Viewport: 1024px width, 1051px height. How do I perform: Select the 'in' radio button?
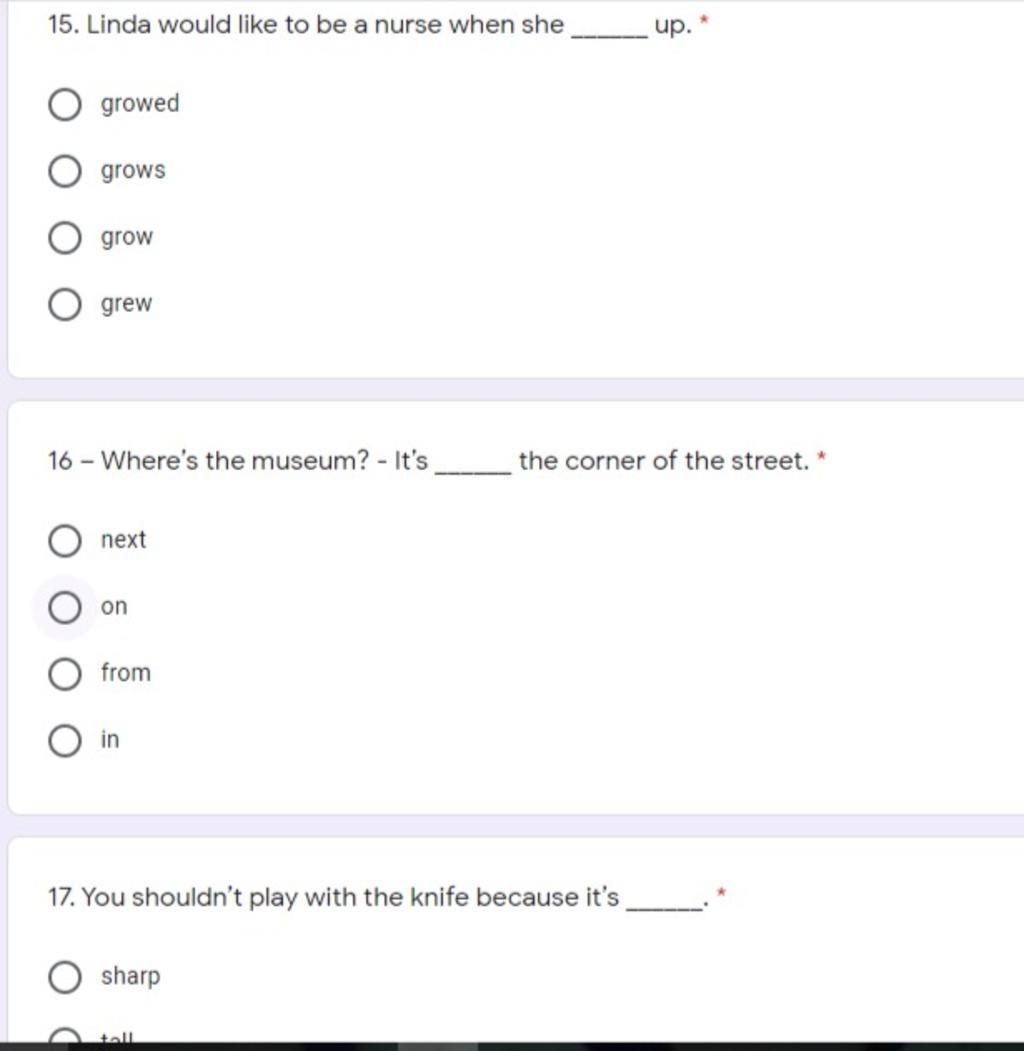(65, 741)
